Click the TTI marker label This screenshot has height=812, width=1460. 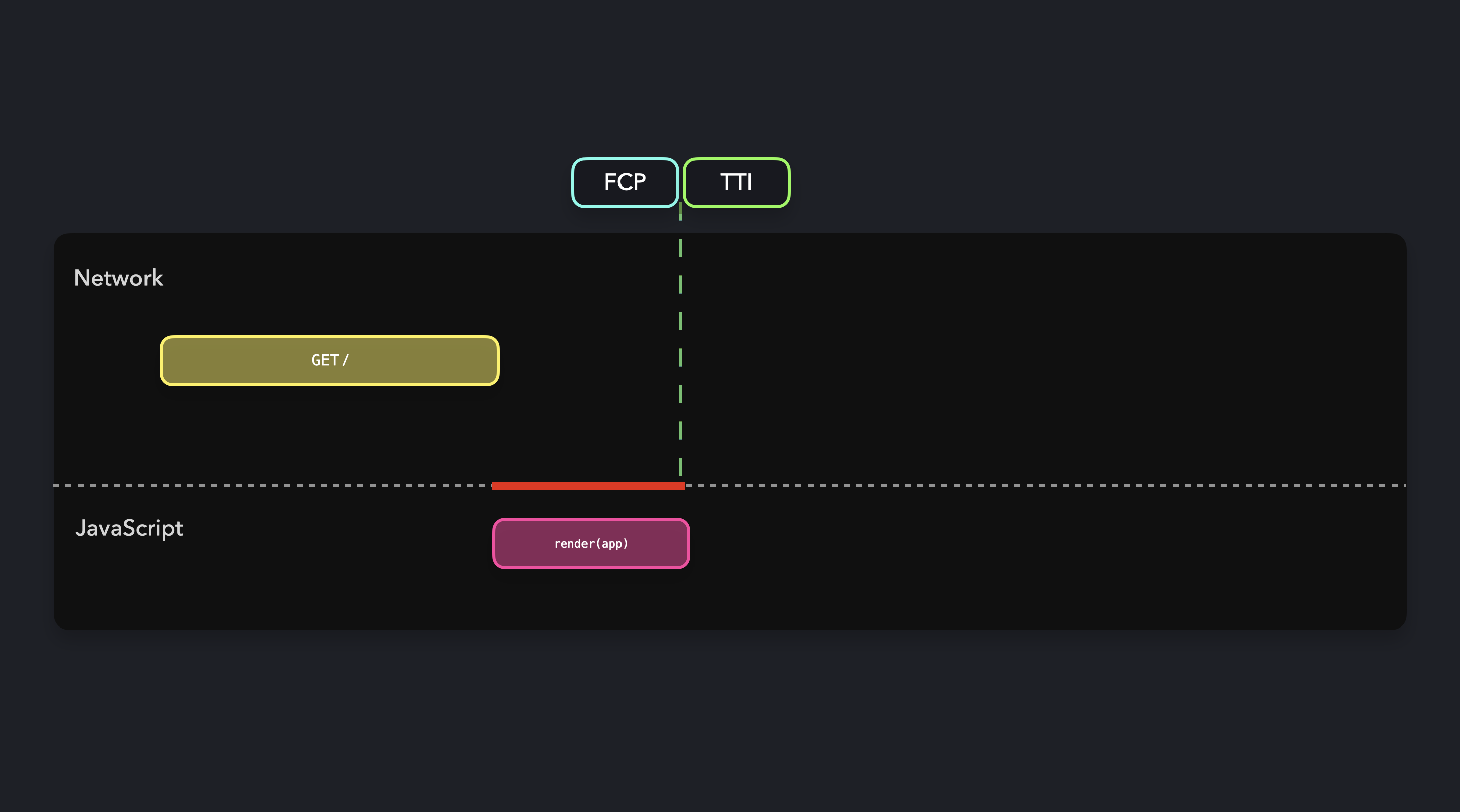[736, 182]
